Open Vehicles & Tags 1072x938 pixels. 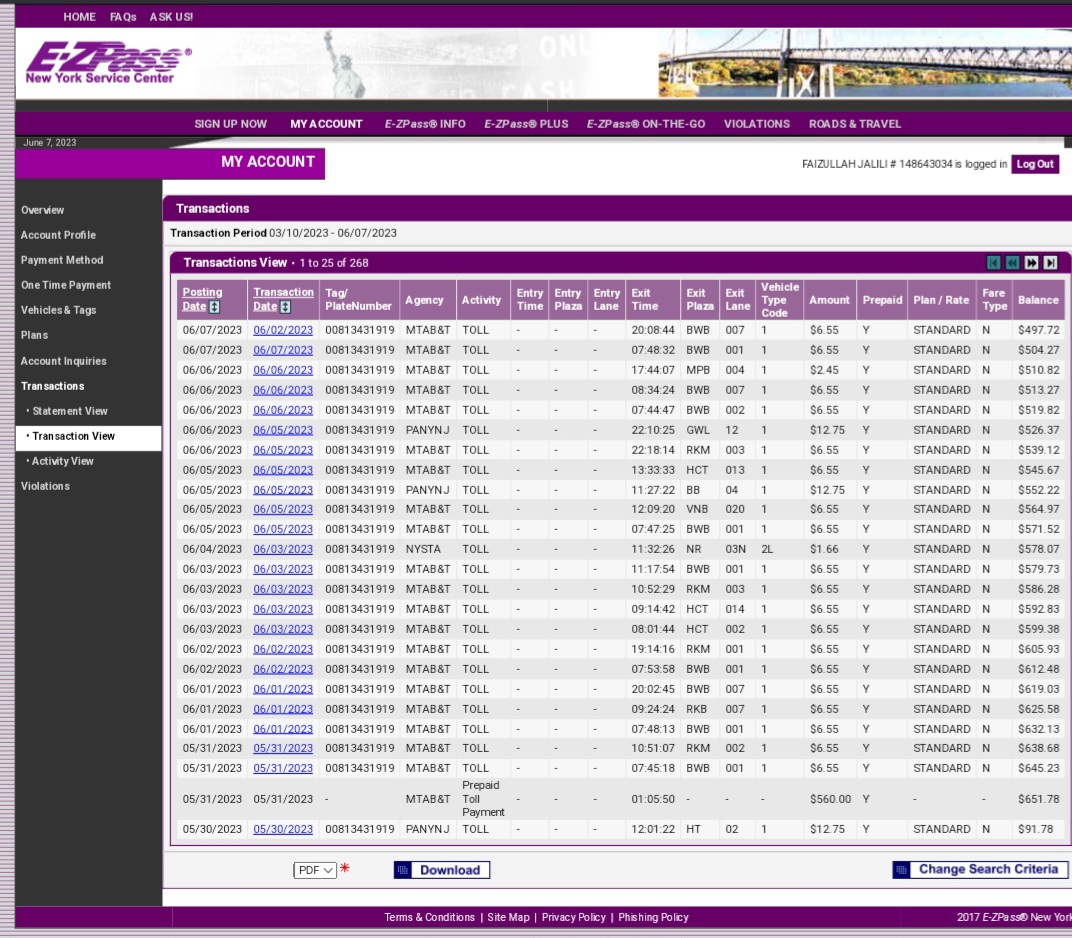(59, 310)
